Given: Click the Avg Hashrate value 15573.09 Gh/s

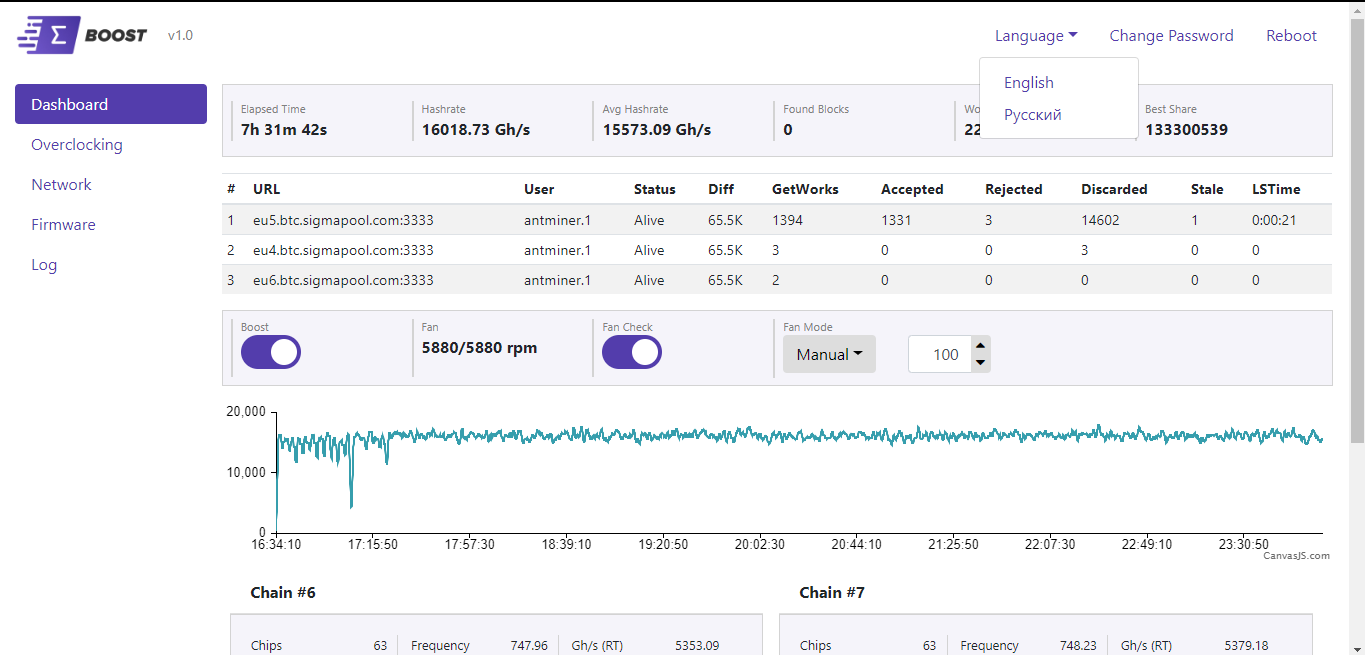Looking at the screenshot, I should pyautogui.click(x=657, y=129).
